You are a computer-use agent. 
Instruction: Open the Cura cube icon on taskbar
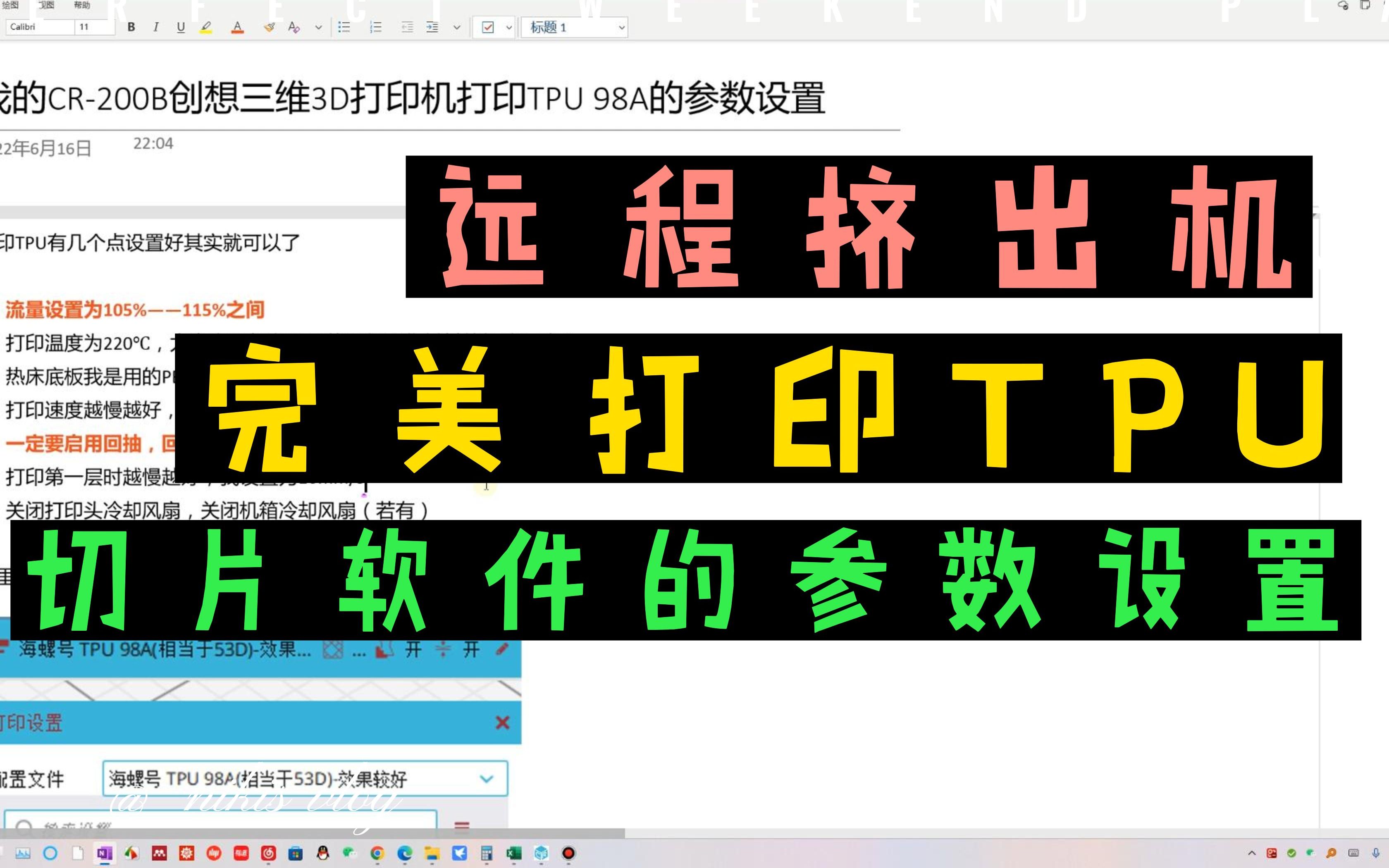(541, 853)
